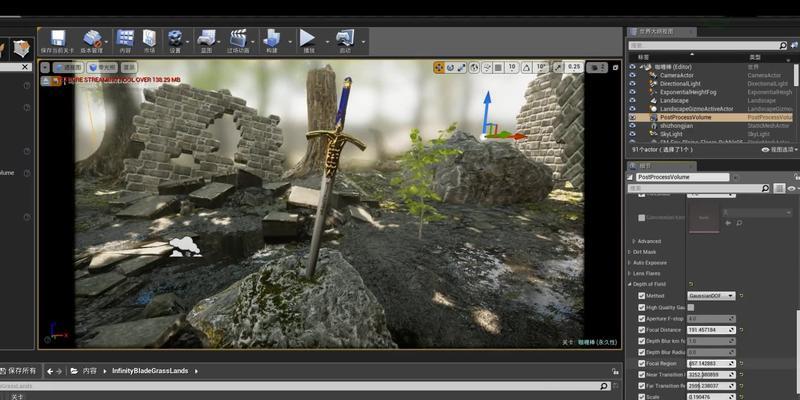
Task: Click the Focal Distance value field
Action: [x=711, y=330]
